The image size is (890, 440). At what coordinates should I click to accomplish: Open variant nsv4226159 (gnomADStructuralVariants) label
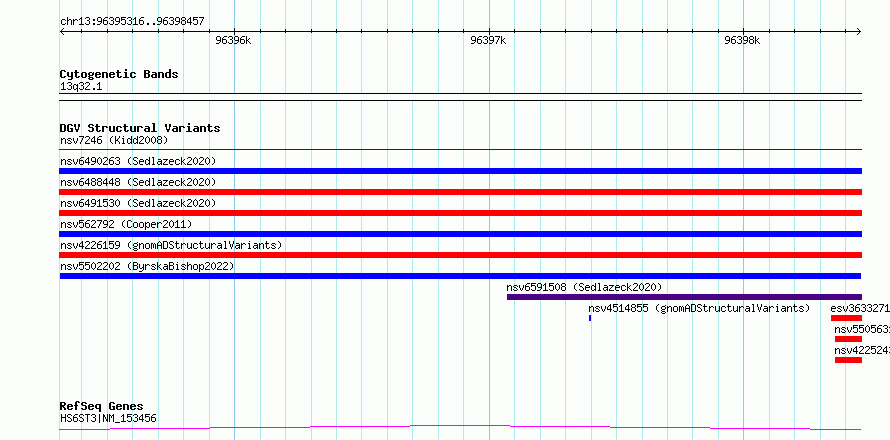pos(171,245)
